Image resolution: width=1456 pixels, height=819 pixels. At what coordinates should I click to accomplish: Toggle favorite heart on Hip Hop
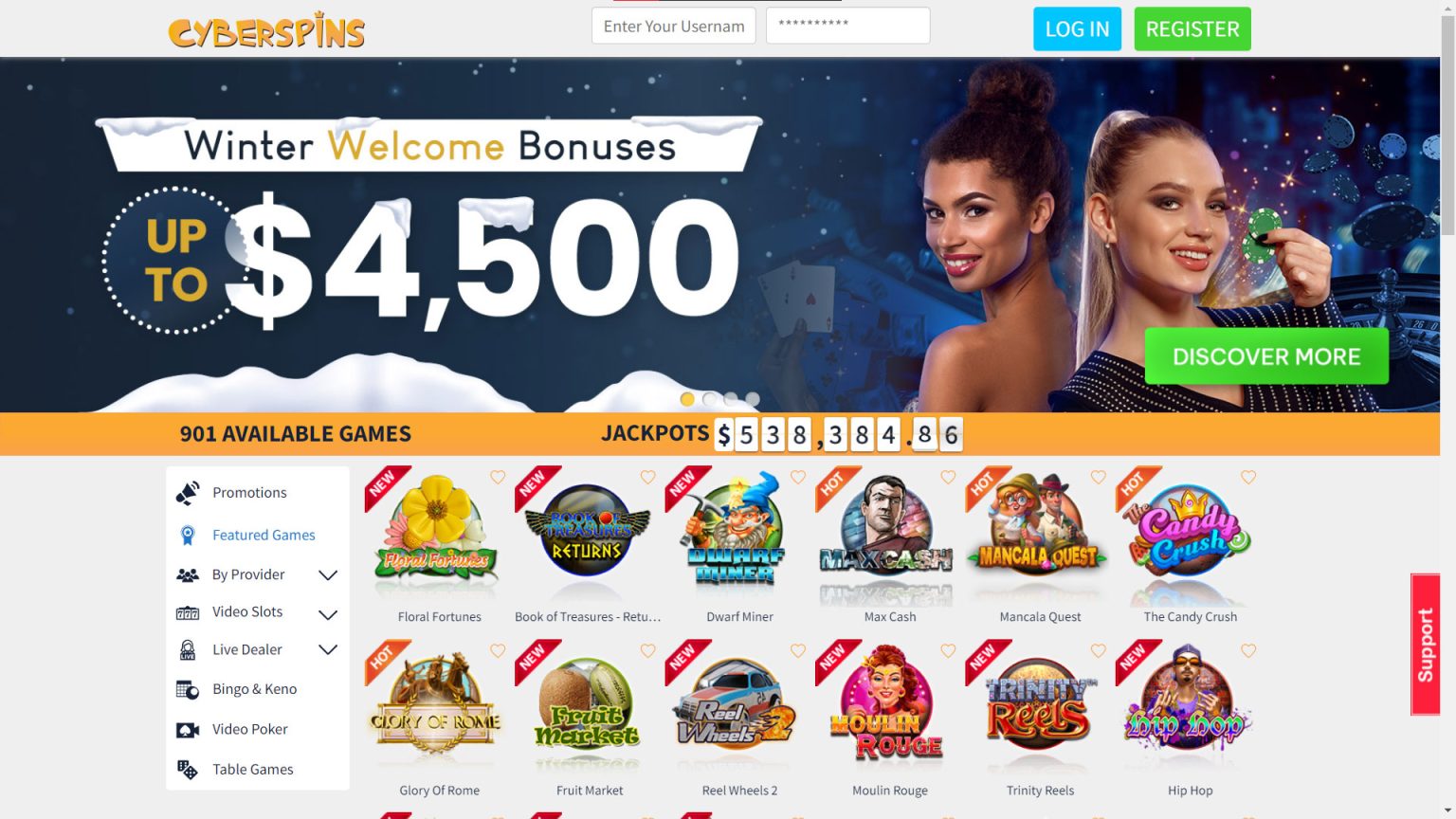click(x=1248, y=651)
